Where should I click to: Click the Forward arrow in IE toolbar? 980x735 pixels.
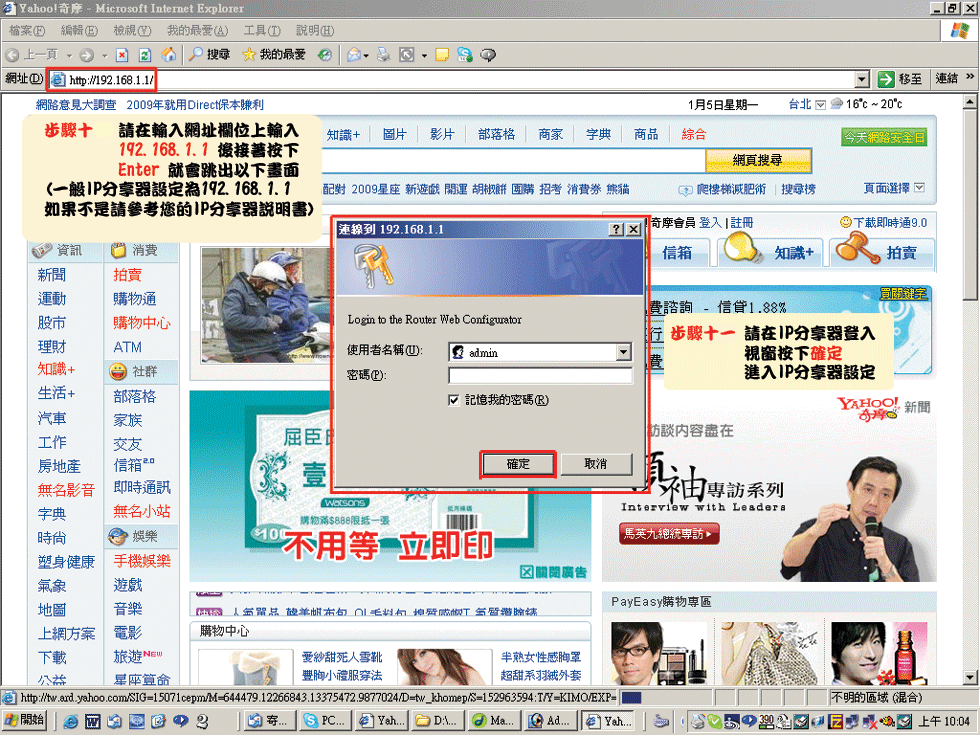(x=87, y=55)
